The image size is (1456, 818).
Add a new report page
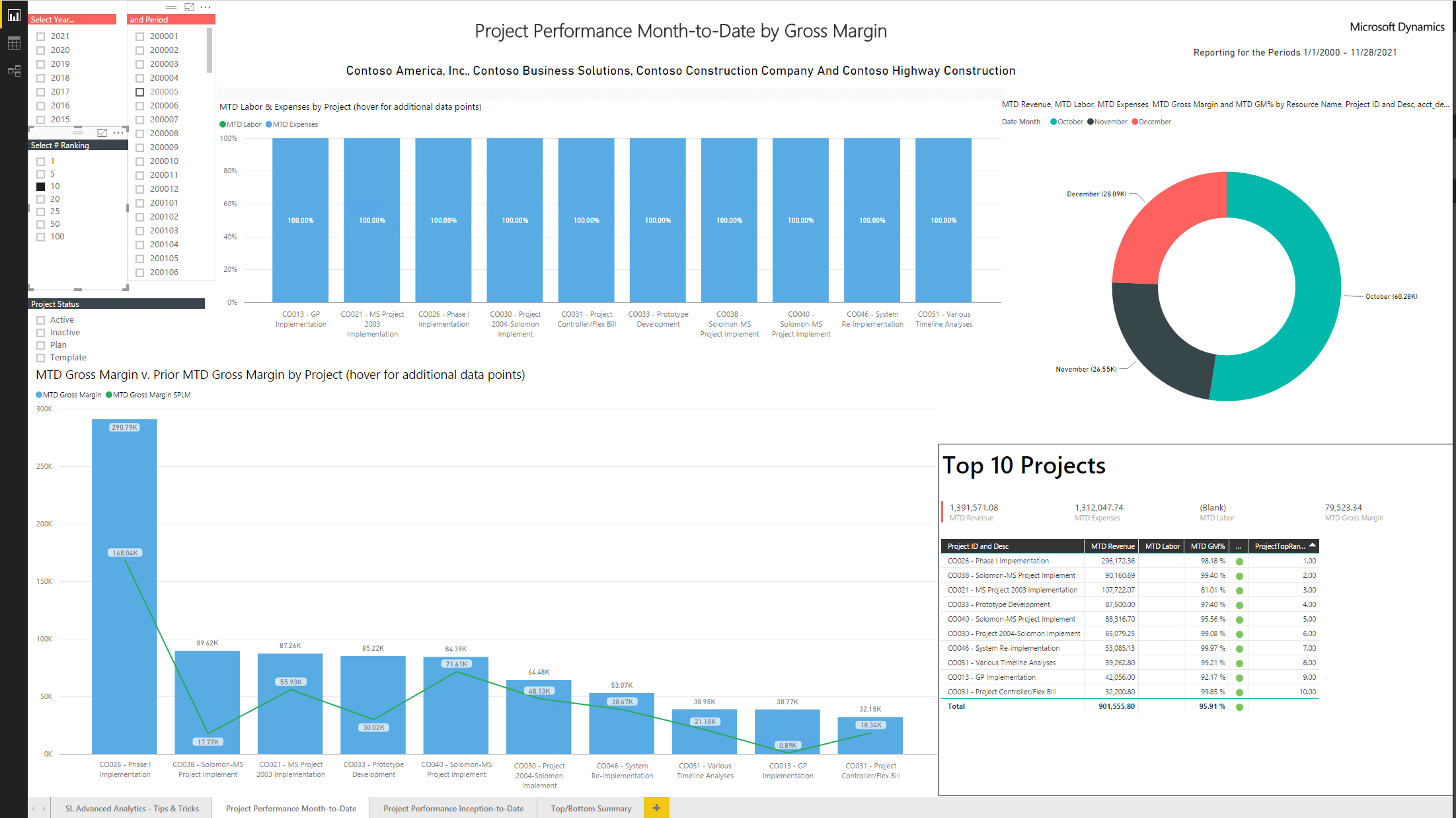pos(656,807)
